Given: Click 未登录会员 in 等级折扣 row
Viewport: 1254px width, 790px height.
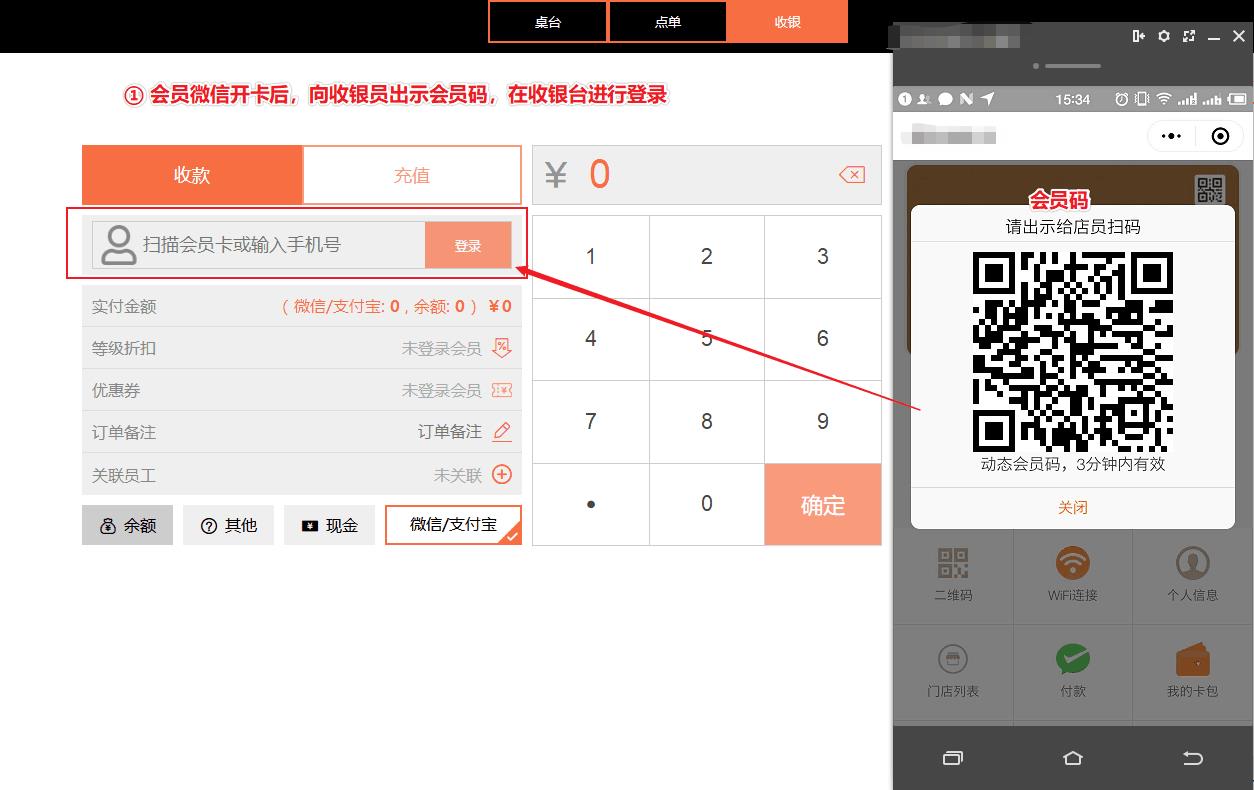Looking at the screenshot, I should coord(441,348).
